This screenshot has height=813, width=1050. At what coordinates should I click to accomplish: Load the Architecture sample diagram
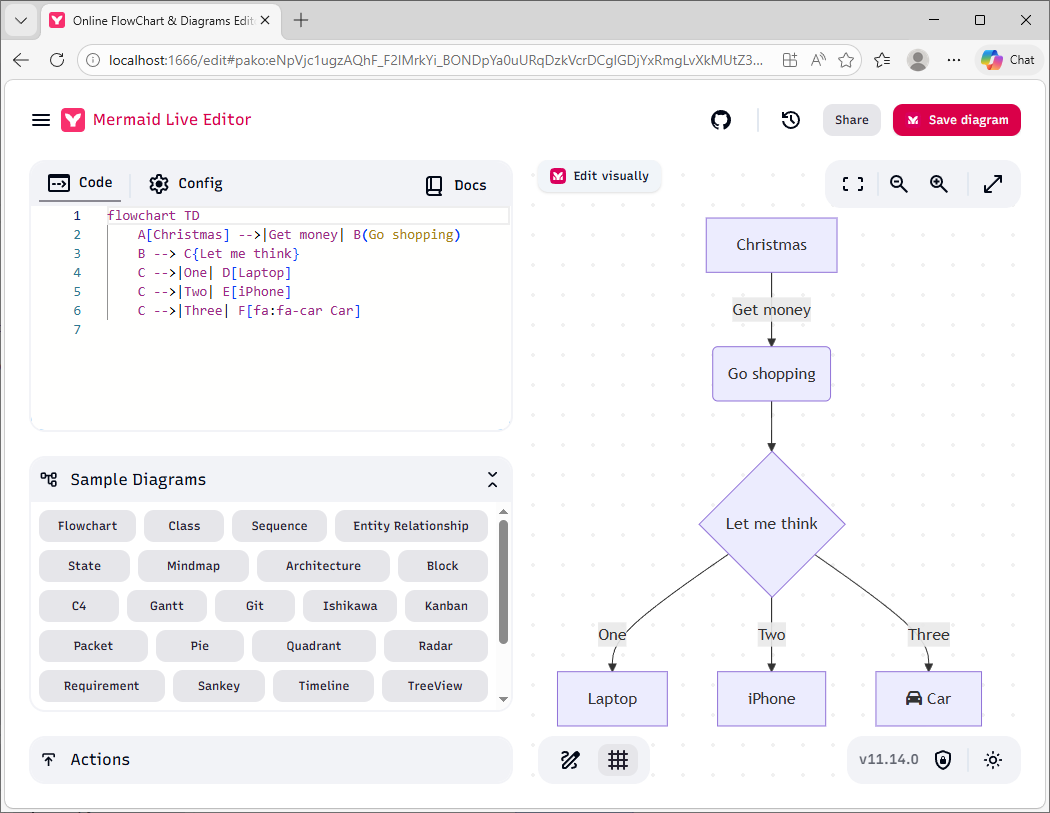click(323, 566)
